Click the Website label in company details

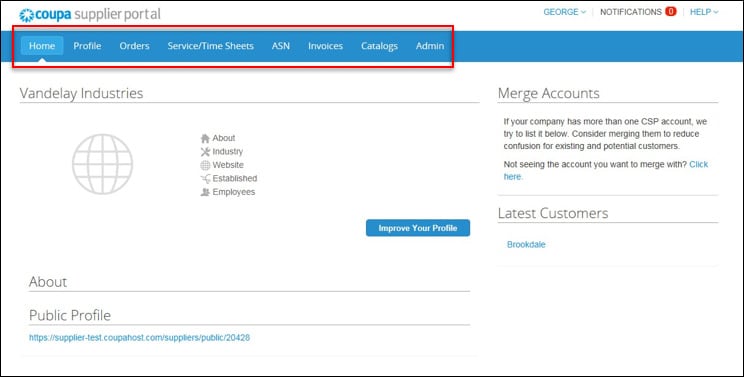(228, 165)
